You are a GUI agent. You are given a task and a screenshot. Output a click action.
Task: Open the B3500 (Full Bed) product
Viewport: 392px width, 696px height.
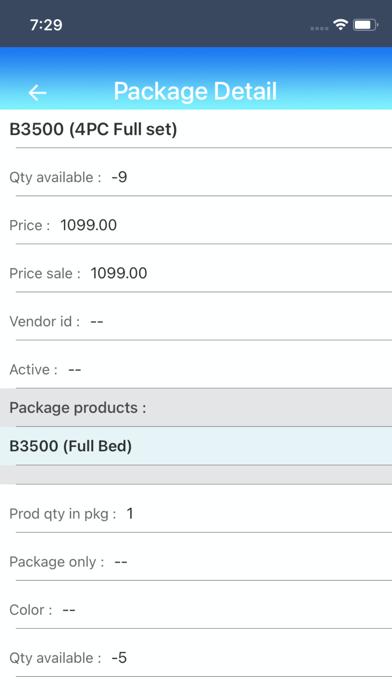point(196,446)
